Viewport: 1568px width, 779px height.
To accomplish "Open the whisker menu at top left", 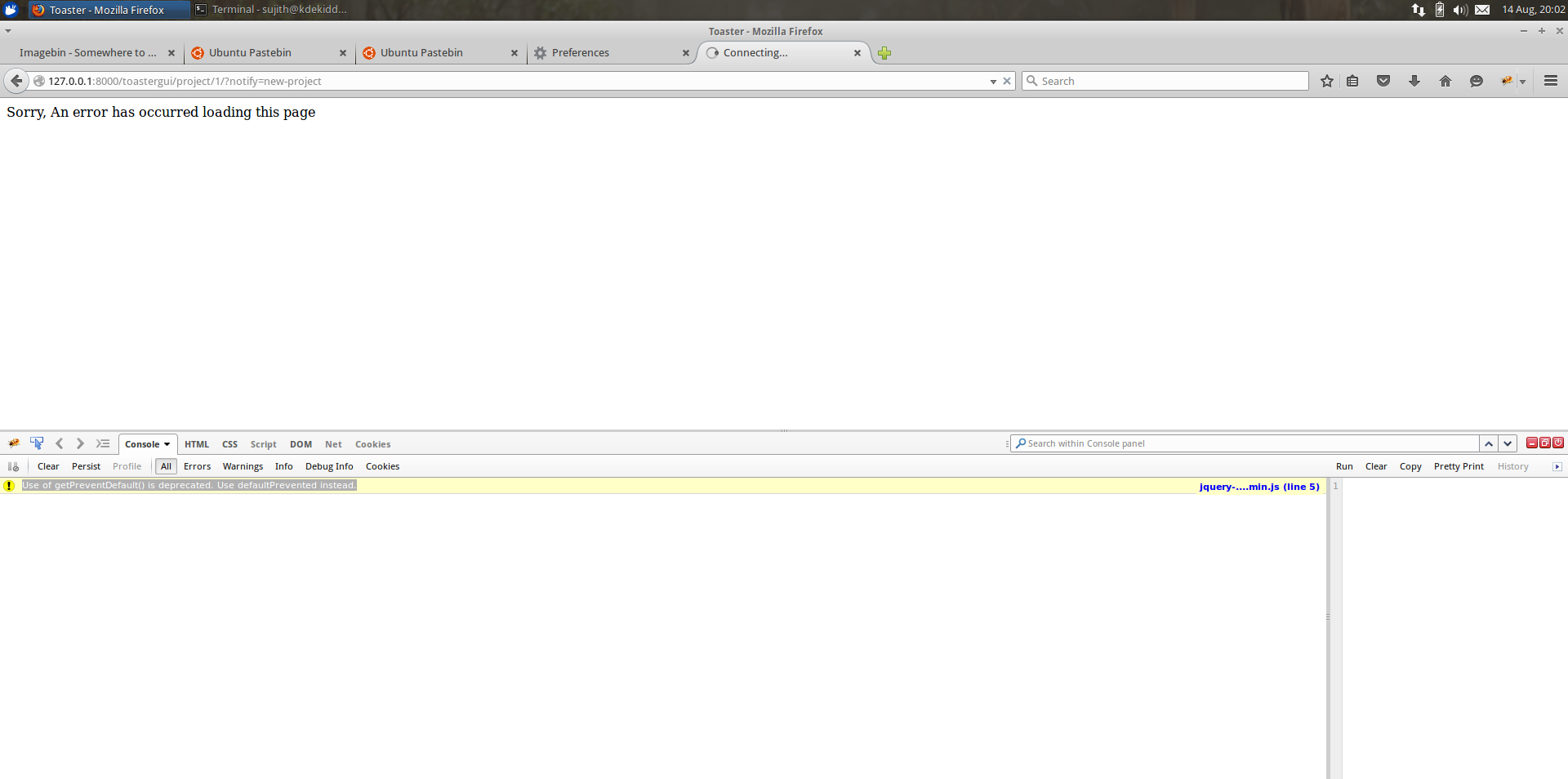I will 11,10.
